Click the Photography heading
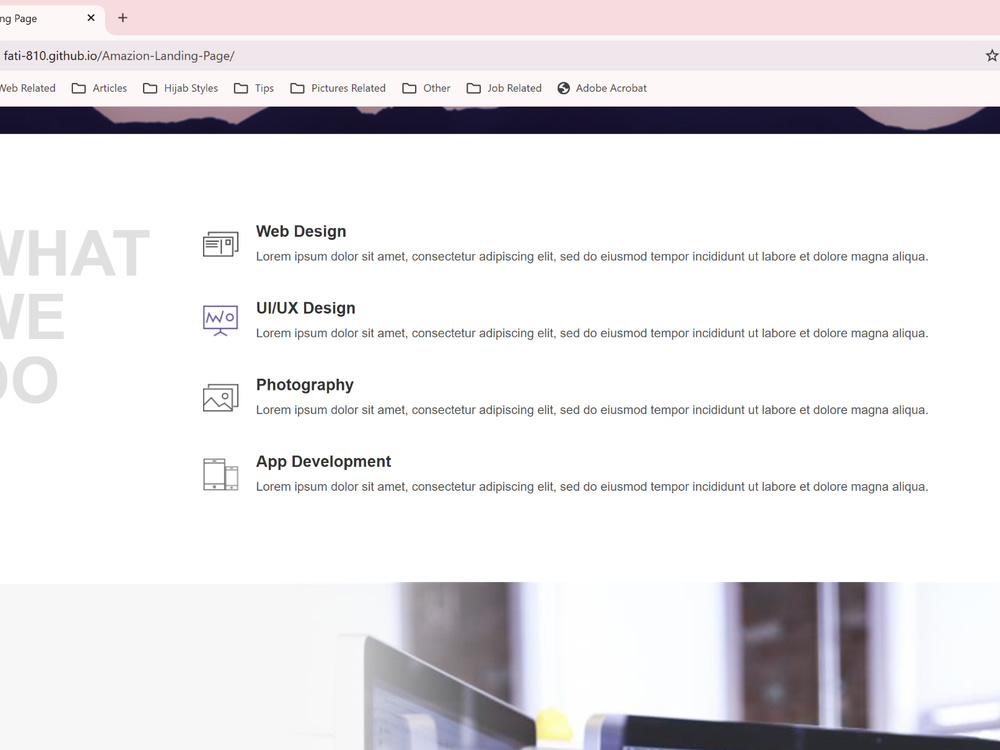This screenshot has width=1000, height=750. (305, 385)
